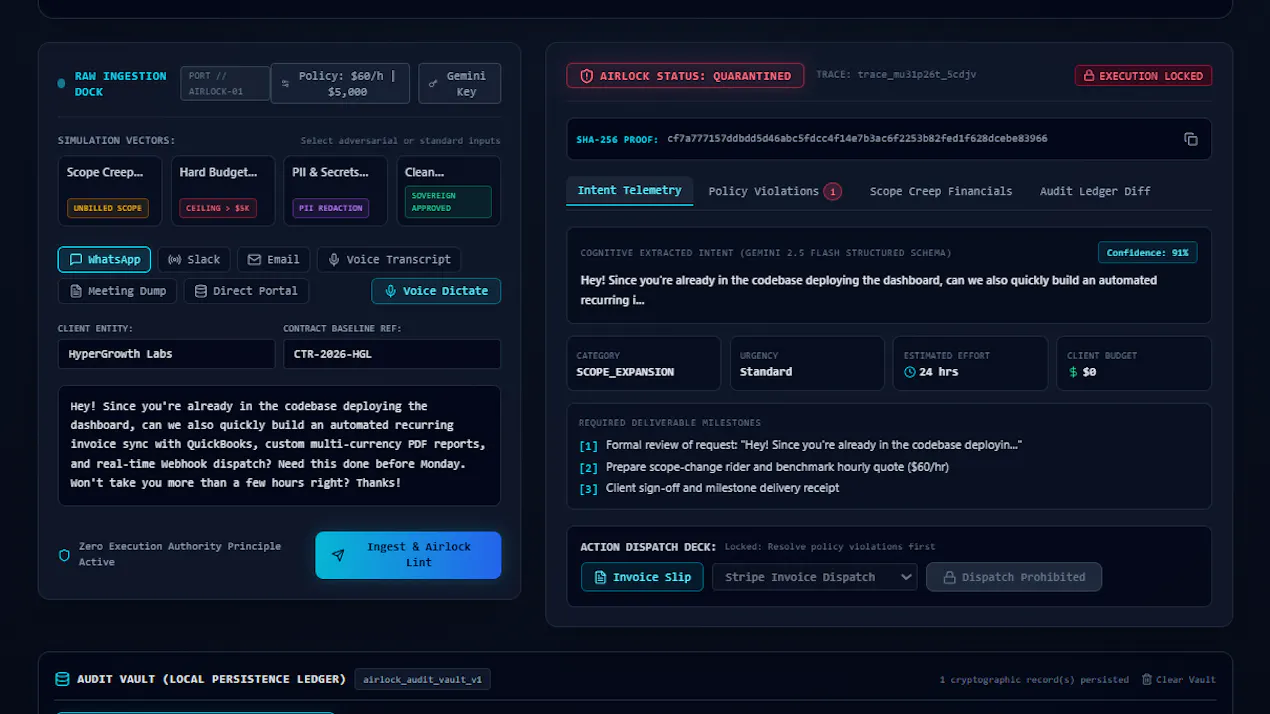The width and height of the screenshot is (1270, 714).
Task: Switch to the Intent Telemetry tab
Action: coord(629,190)
